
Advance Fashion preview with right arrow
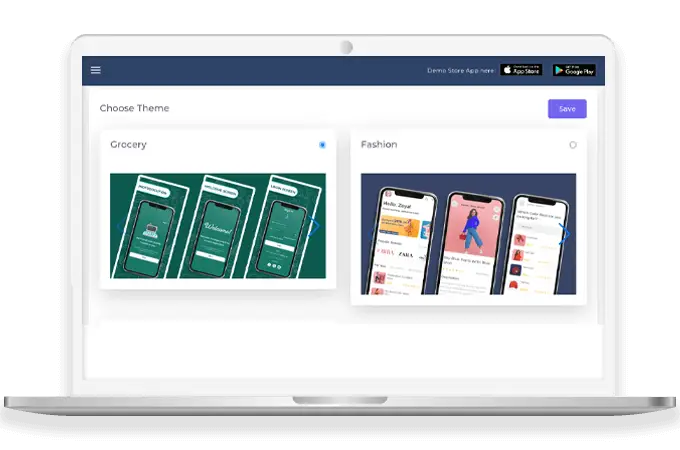pos(565,235)
